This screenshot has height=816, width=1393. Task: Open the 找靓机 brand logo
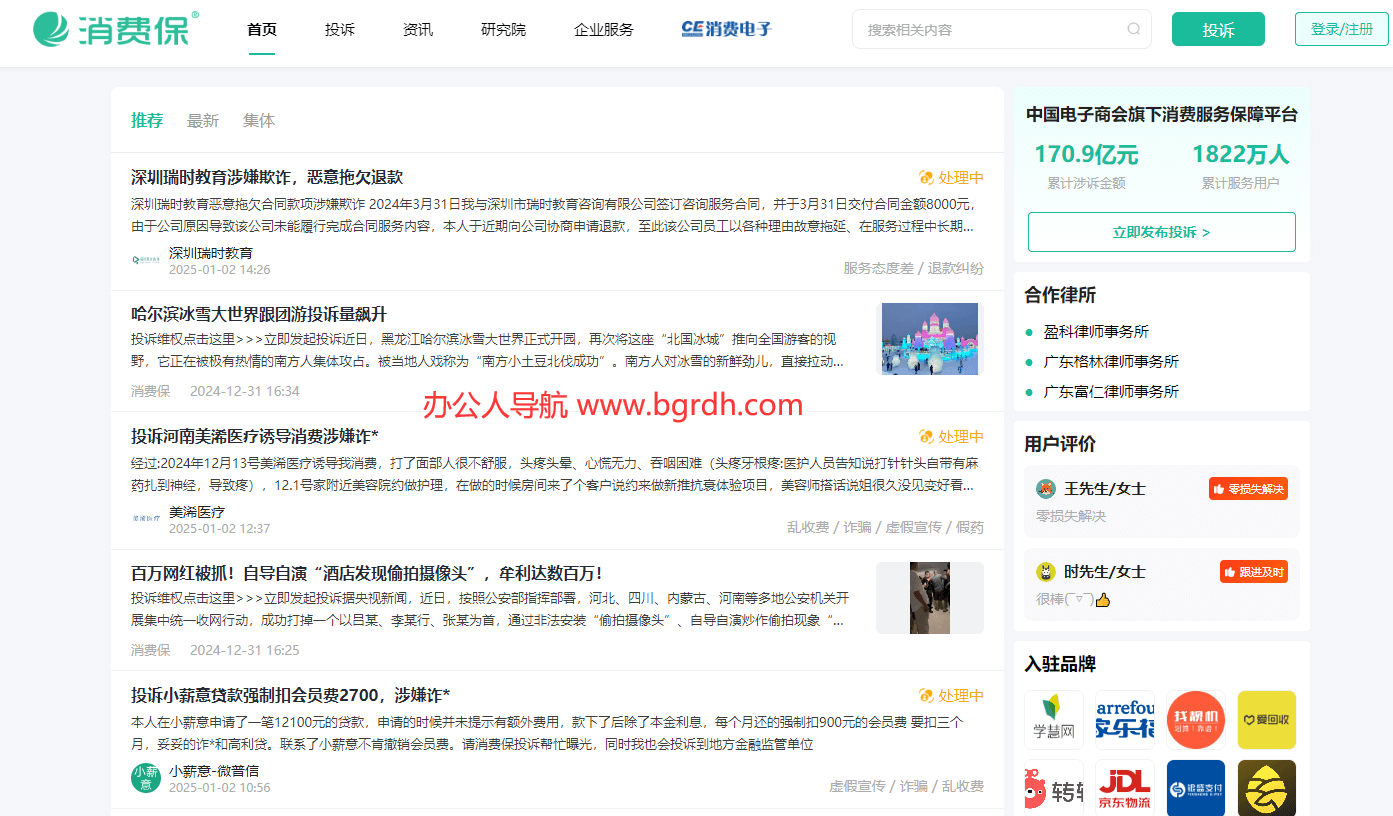(x=1195, y=720)
